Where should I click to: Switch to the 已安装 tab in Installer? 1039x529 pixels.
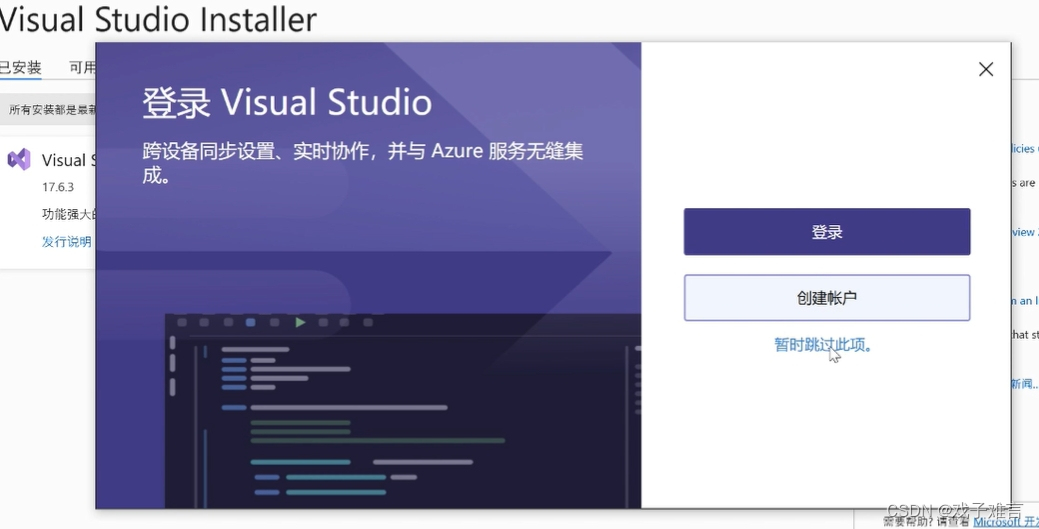click(21, 67)
